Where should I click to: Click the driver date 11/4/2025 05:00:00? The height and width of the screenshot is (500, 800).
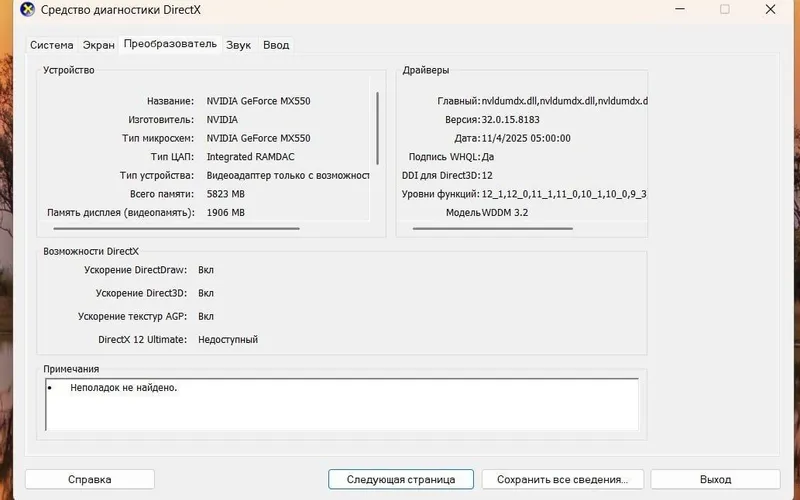526,138
